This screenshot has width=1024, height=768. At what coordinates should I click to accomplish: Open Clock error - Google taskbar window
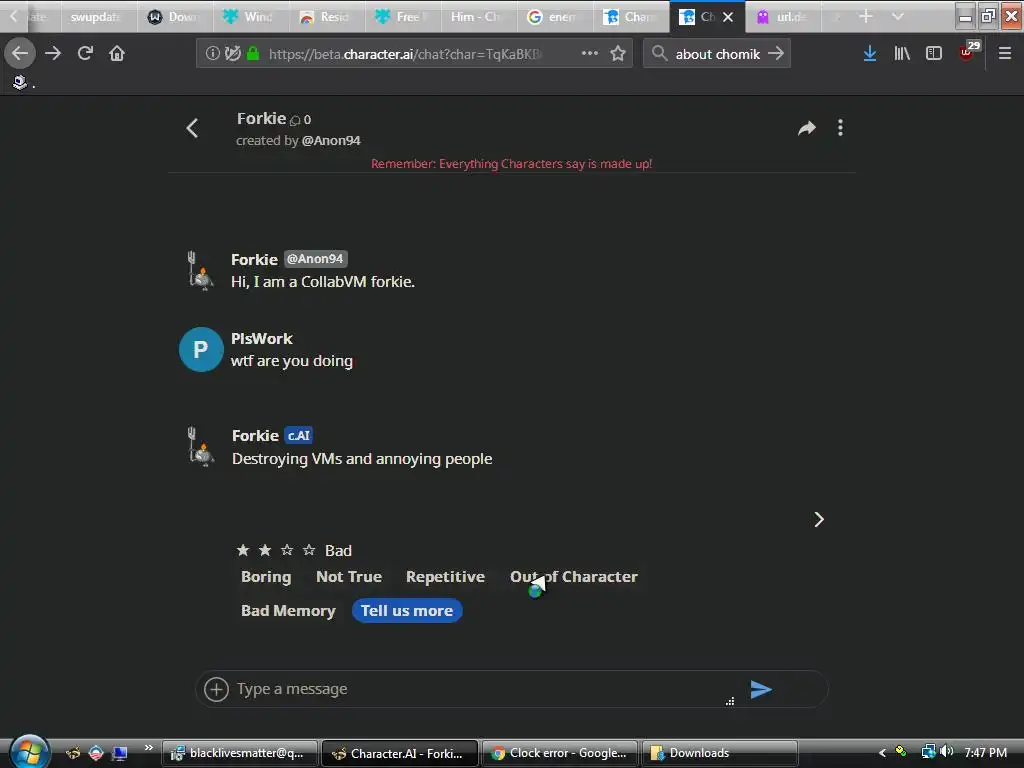560,753
